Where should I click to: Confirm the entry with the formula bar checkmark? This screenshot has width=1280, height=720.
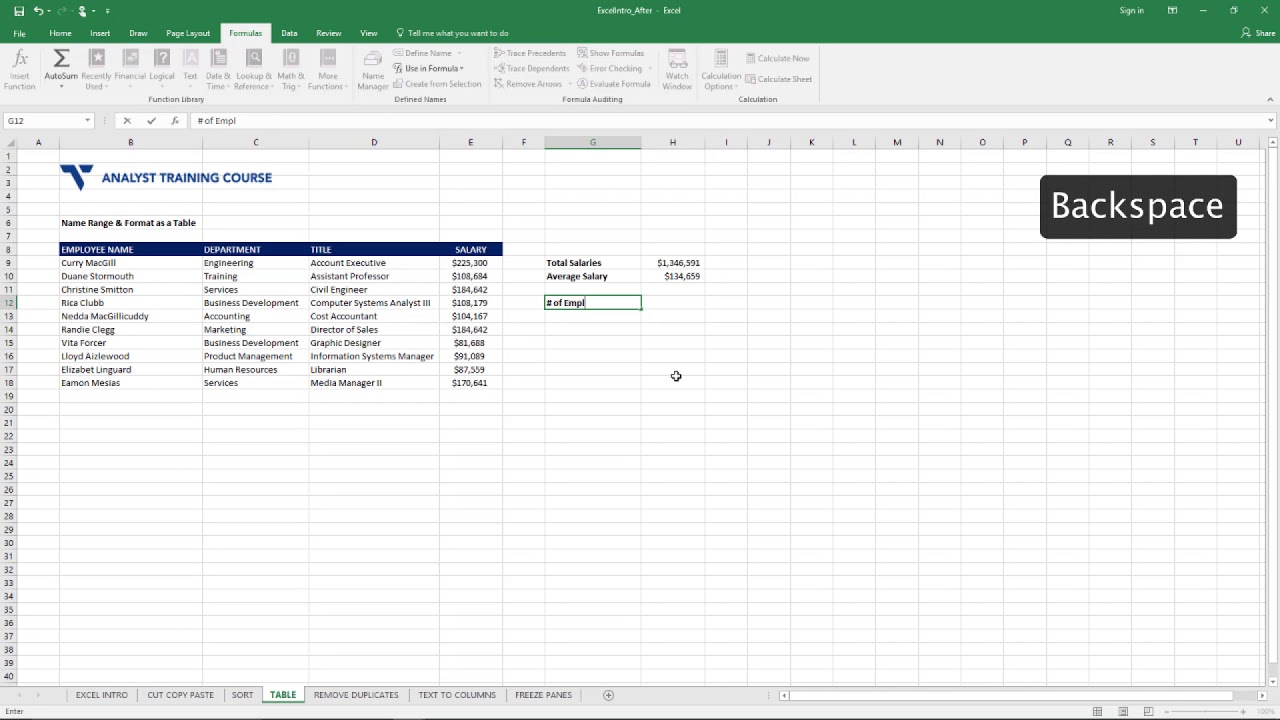pos(151,120)
